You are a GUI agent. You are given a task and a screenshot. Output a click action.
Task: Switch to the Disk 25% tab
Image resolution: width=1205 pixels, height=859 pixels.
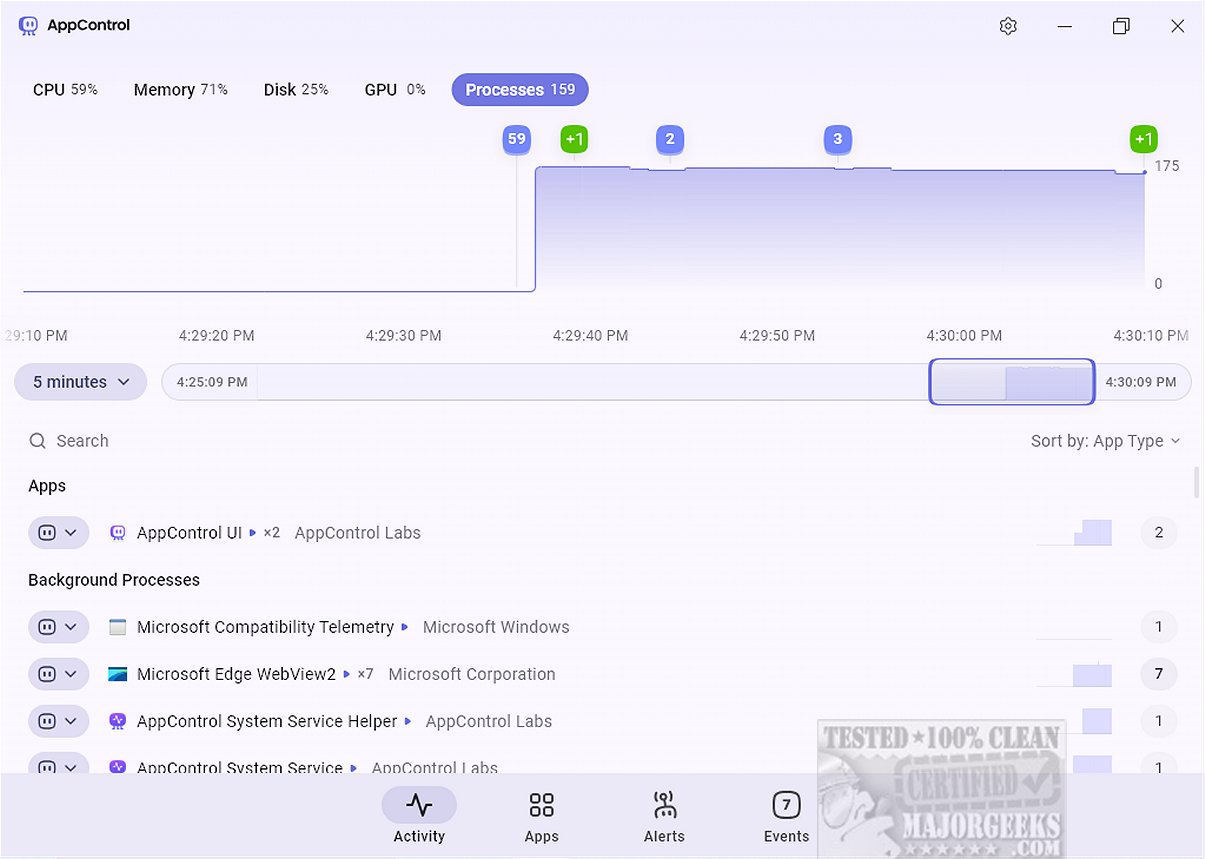(296, 89)
